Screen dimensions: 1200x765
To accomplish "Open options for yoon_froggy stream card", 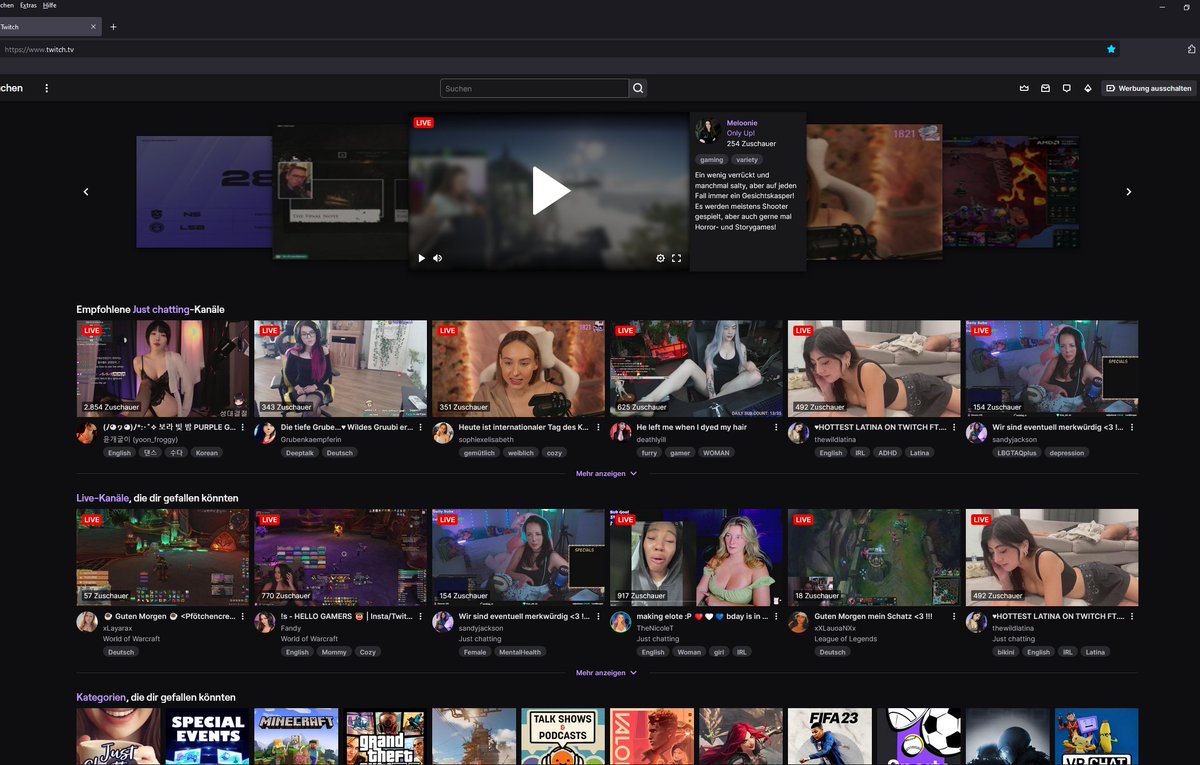I will [241, 427].
